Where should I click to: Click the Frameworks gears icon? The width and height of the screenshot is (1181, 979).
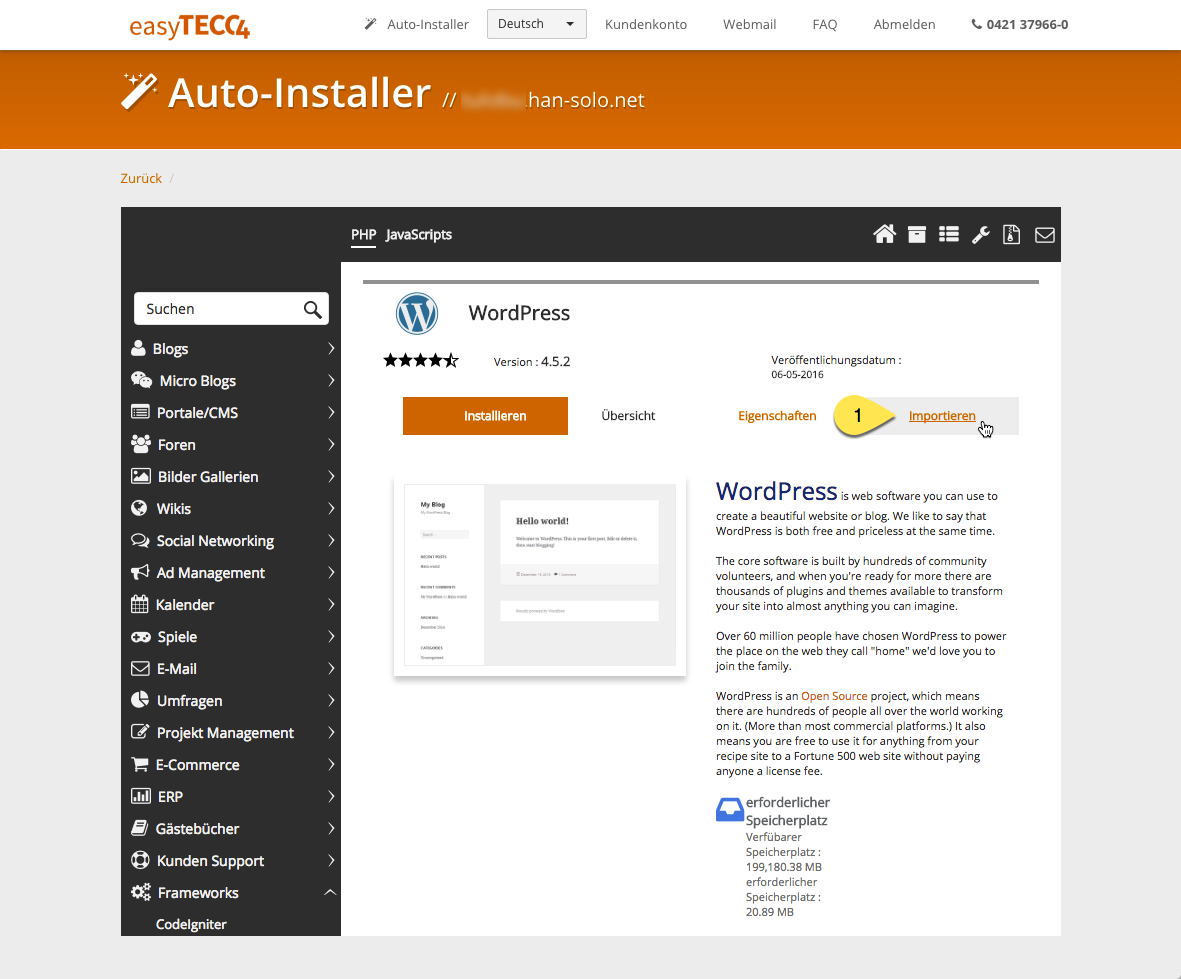tap(141, 892)
